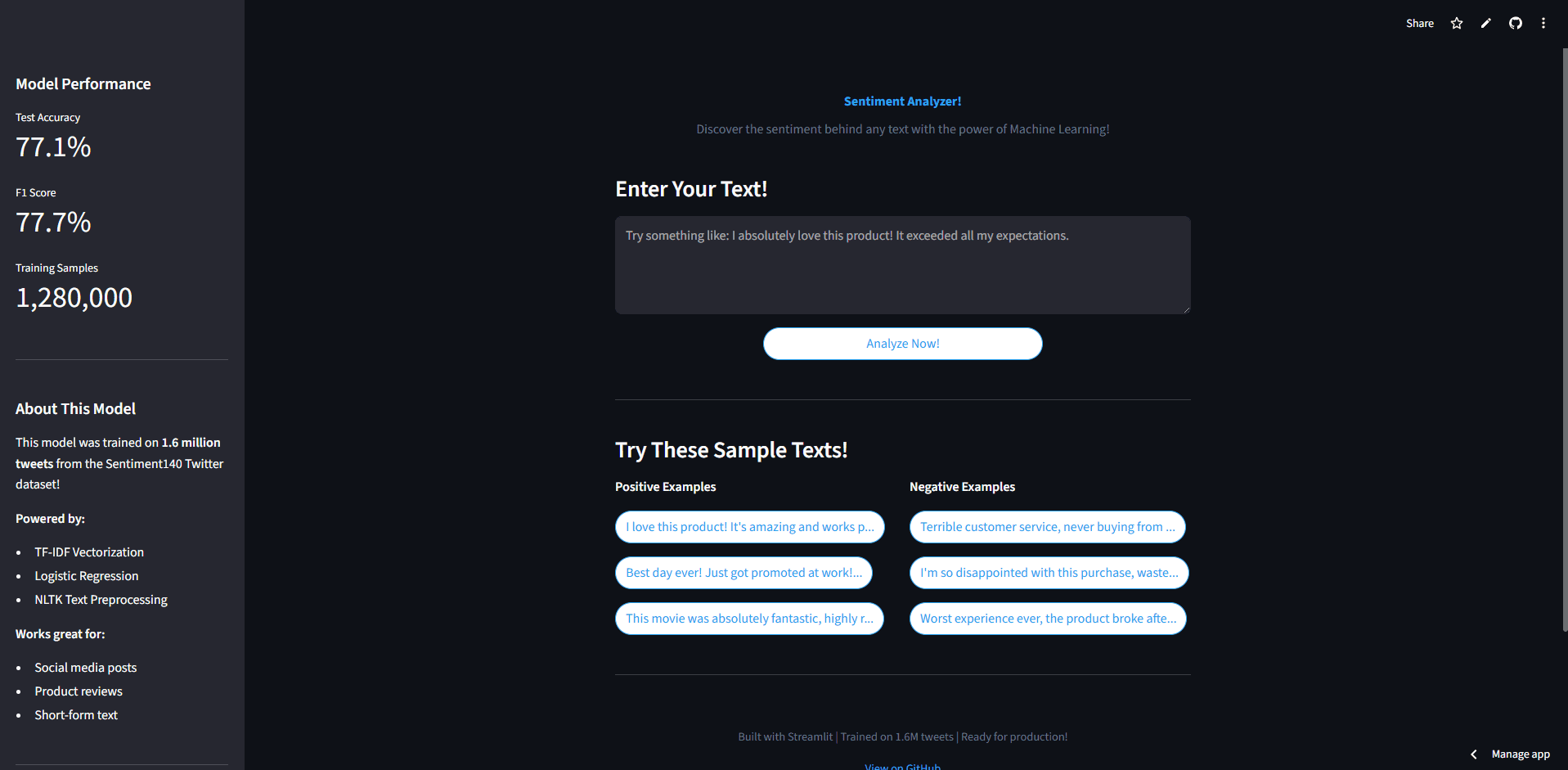Open the GitHub icon in the top toolbar
This screenshot has width=1568, height=770.
pyautogui.click(x=1516, y=23)
